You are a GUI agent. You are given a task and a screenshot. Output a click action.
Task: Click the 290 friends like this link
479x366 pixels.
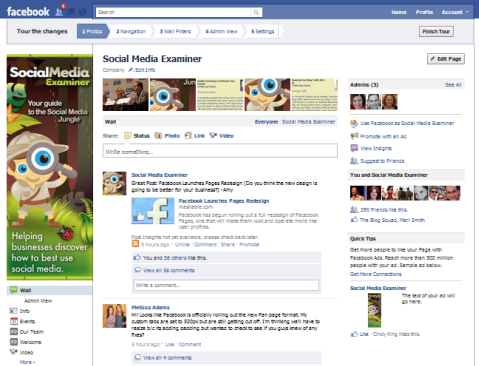click(x=384, y=210)
